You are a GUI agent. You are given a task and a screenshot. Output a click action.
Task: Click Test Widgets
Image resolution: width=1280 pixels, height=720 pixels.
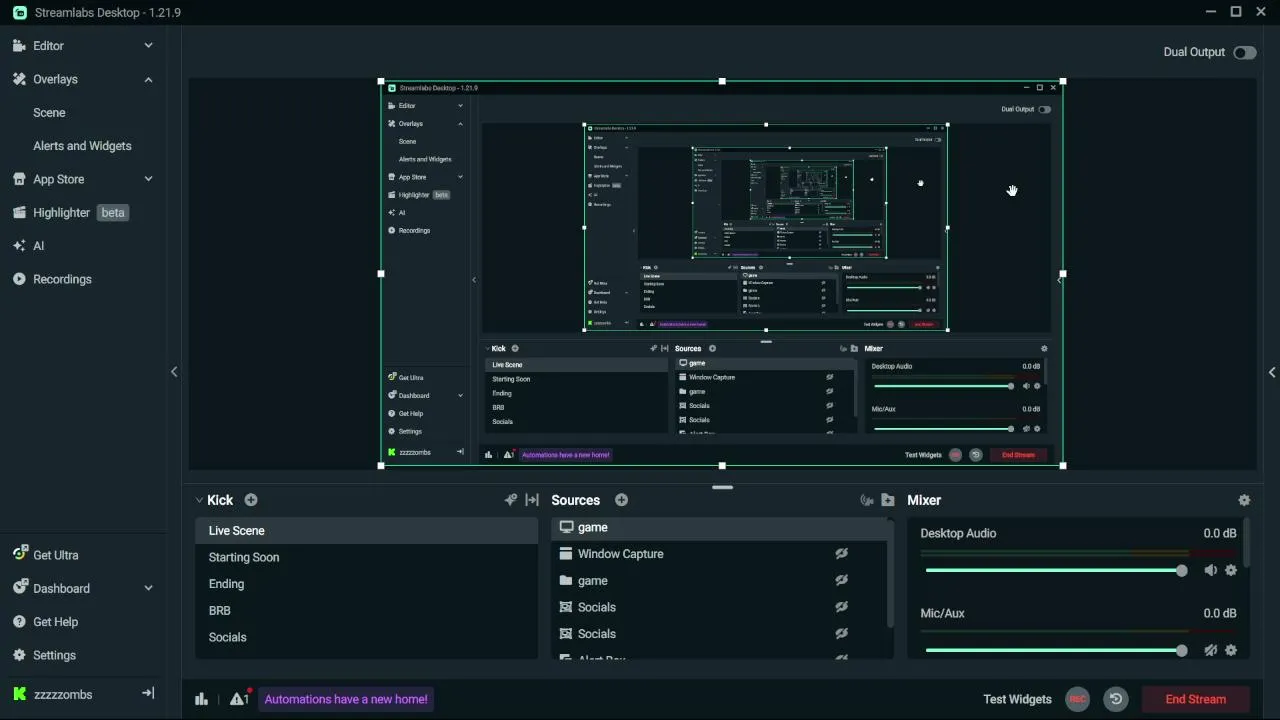coord(1017,699)
